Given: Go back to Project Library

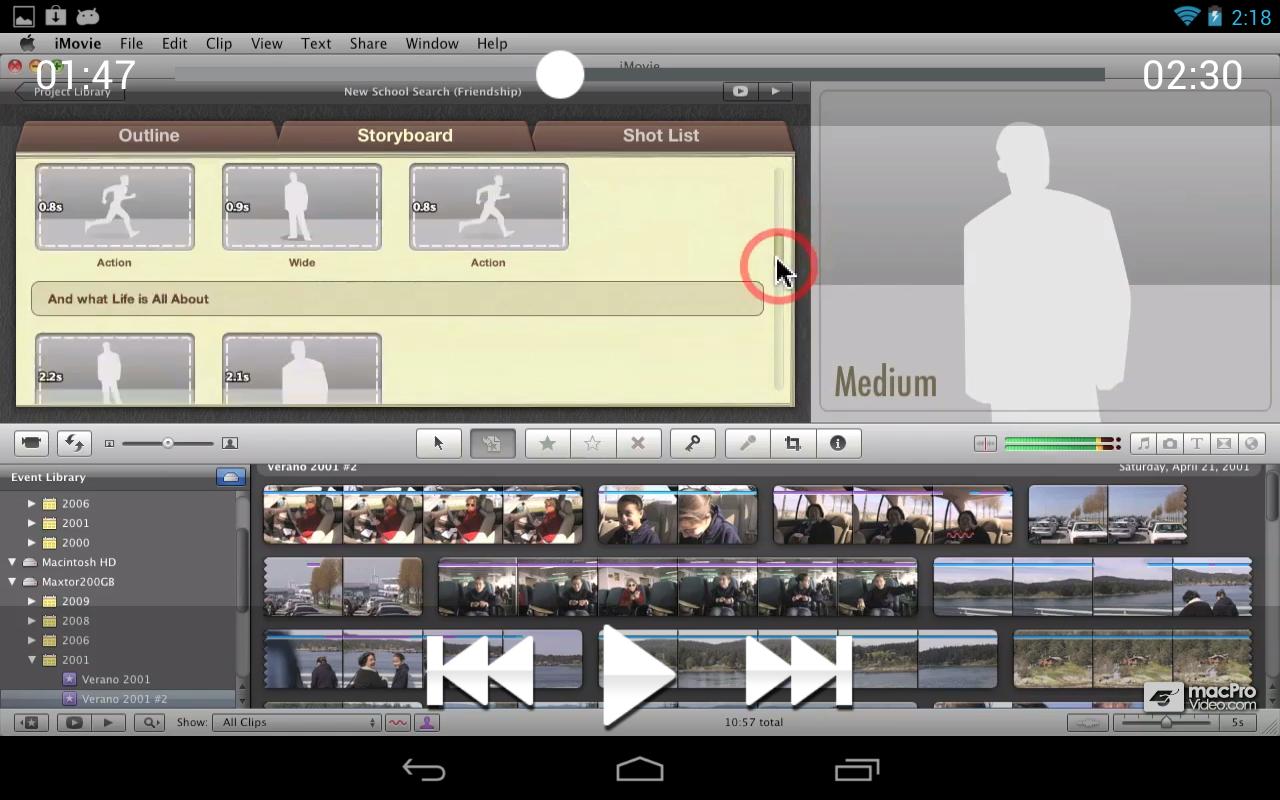Looking at the screenshot, I should (x=71, y=91).
